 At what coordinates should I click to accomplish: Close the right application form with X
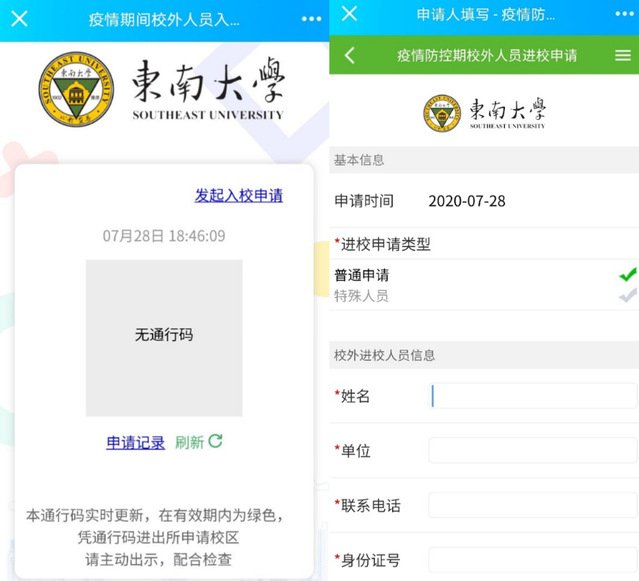(x=350, y=14)
